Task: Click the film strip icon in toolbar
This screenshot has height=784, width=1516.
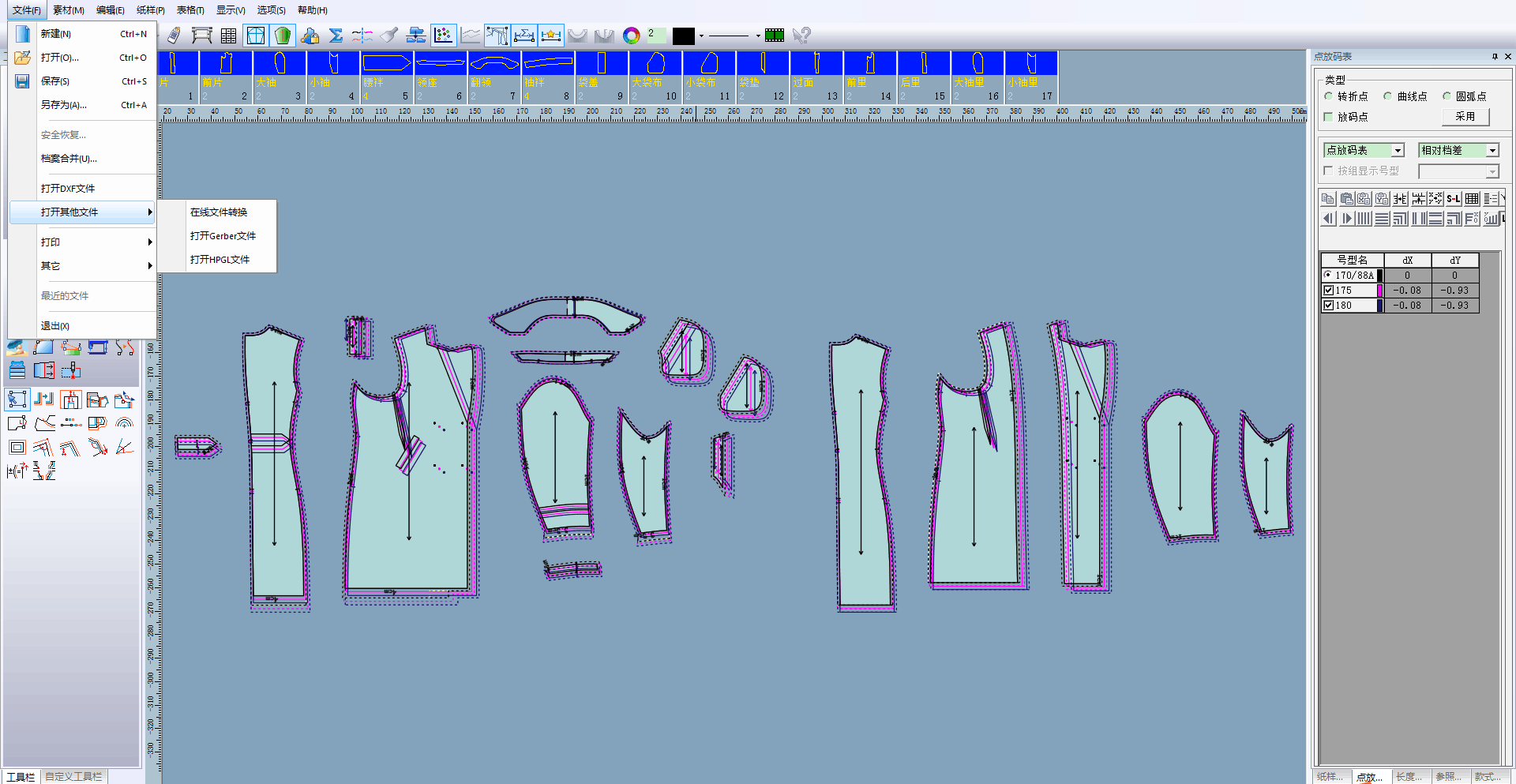Action: pos(775,36)
